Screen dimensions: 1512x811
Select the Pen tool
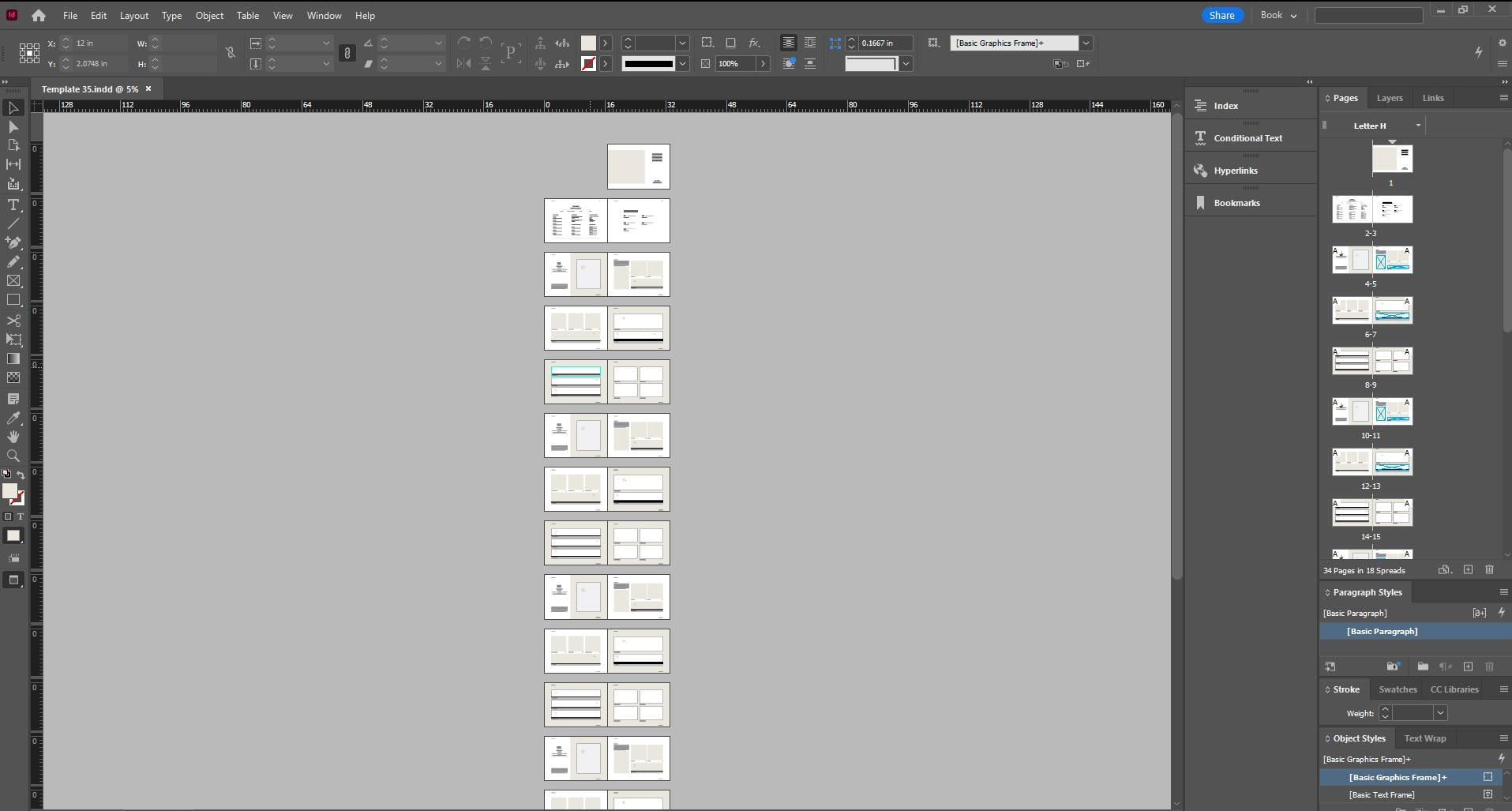point(13,242)
